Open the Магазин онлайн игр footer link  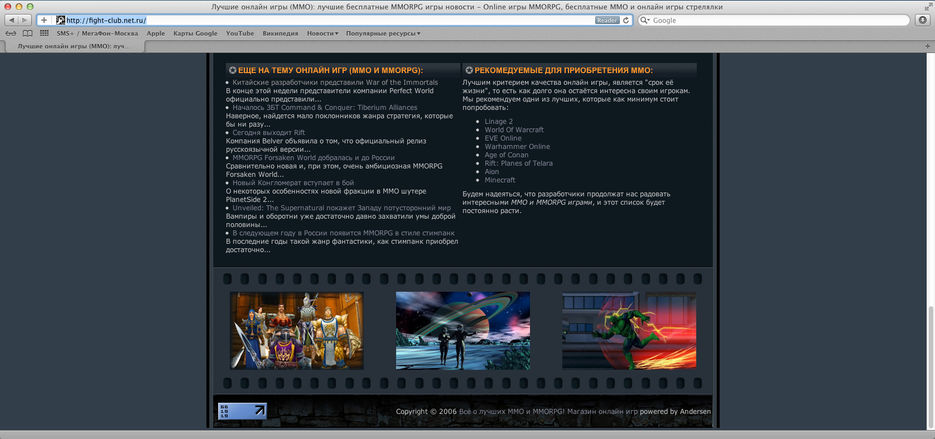(x=602, y=412)
